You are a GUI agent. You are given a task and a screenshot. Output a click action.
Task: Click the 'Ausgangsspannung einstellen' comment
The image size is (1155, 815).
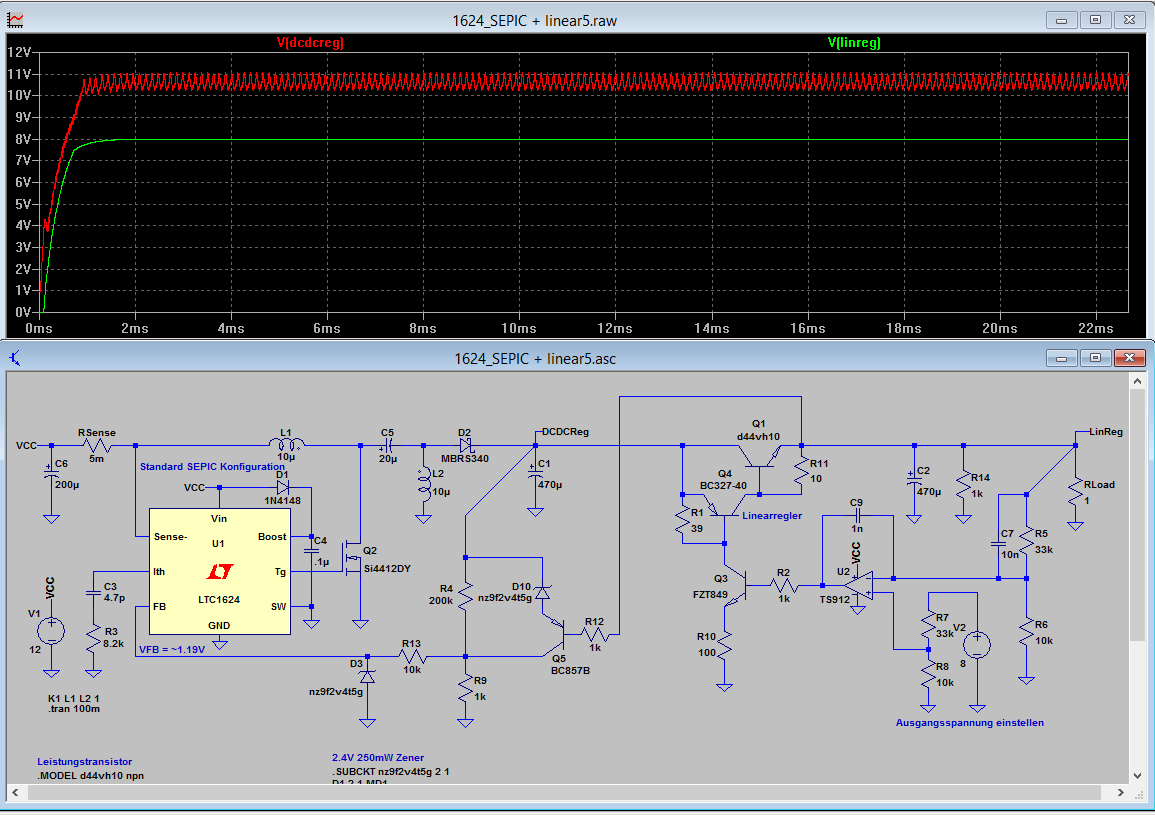click(x=969, y=723)
